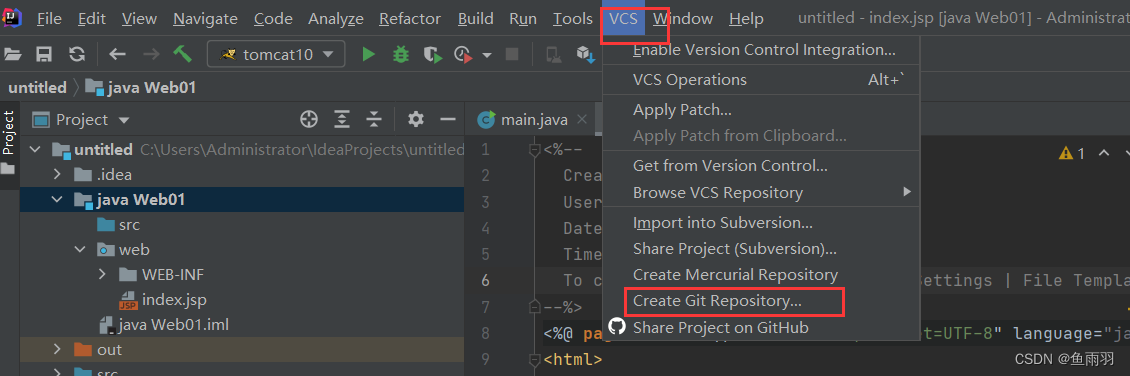
Task: Open the View menu
Action: pyautogui.click(x=139, y=19)
